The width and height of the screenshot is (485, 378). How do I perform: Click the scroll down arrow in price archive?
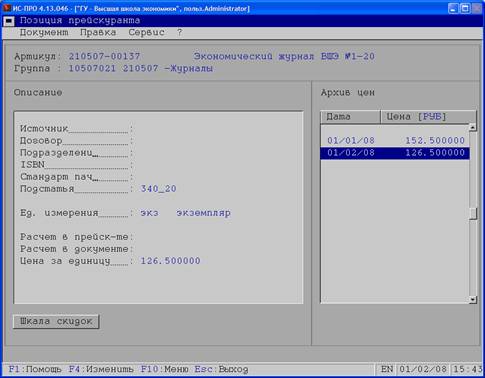473,299
